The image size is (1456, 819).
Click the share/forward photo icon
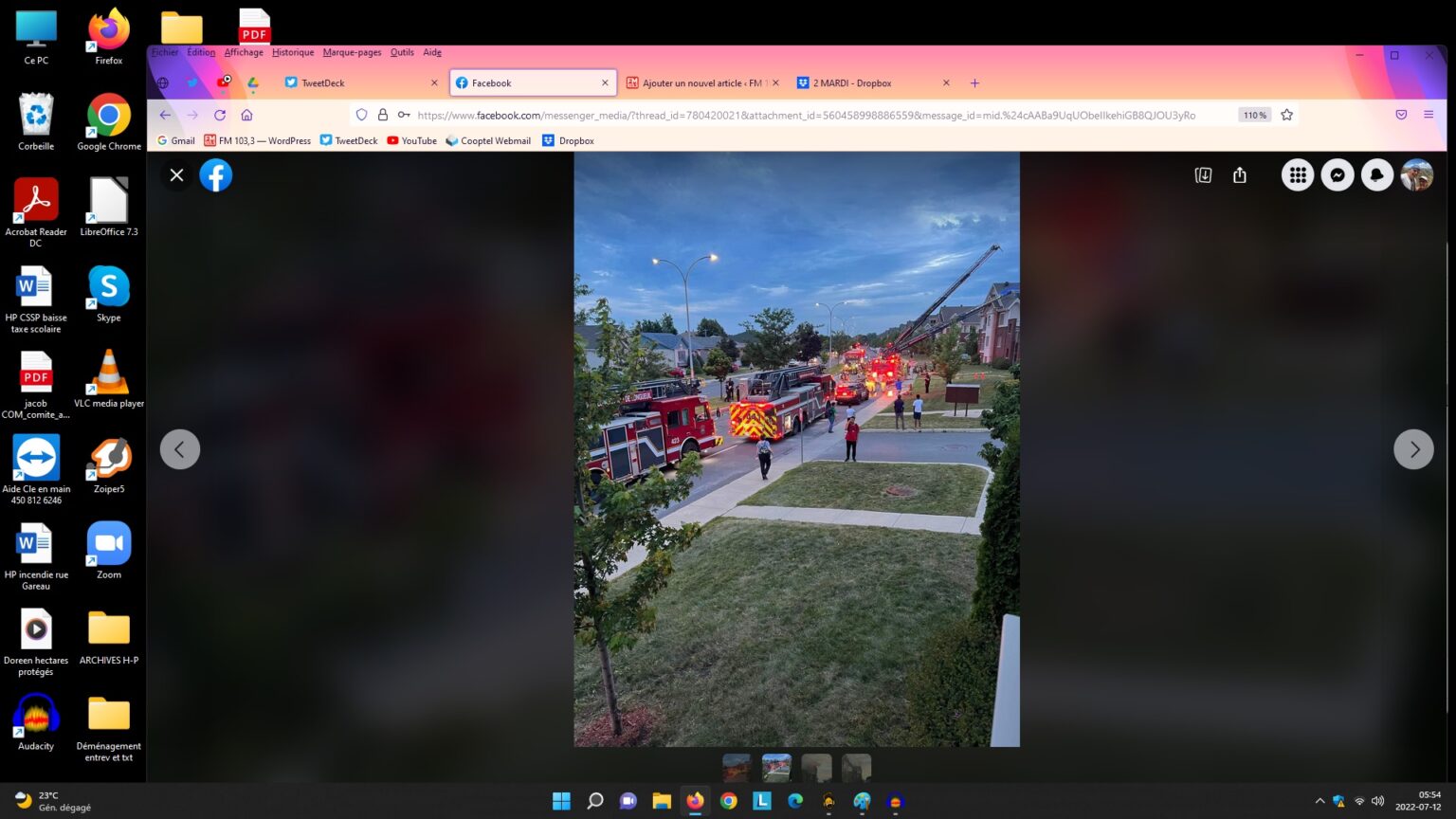point(1240,175)
